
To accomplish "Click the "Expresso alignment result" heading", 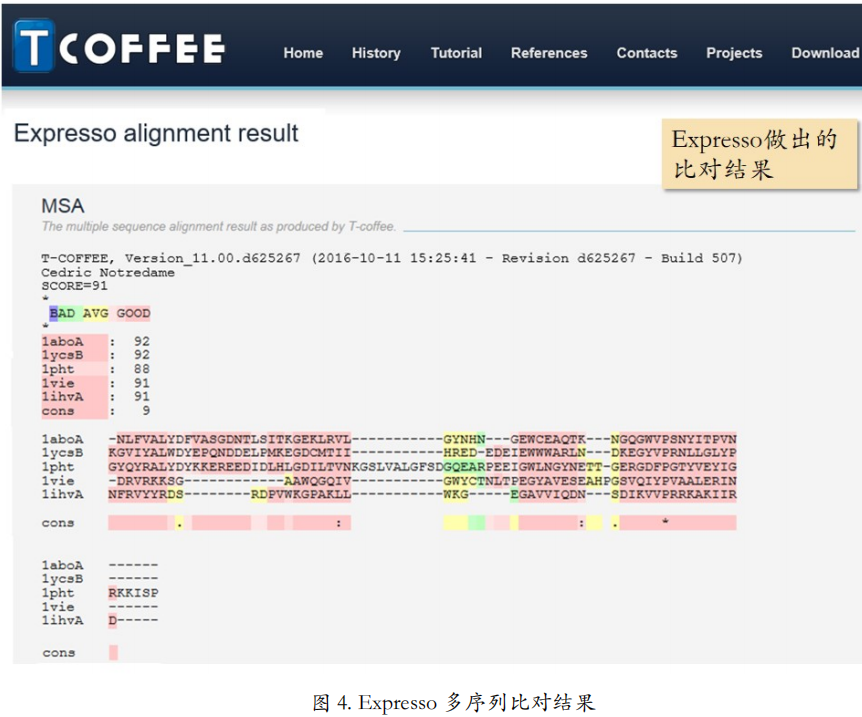I will click(x=156, y=134).
